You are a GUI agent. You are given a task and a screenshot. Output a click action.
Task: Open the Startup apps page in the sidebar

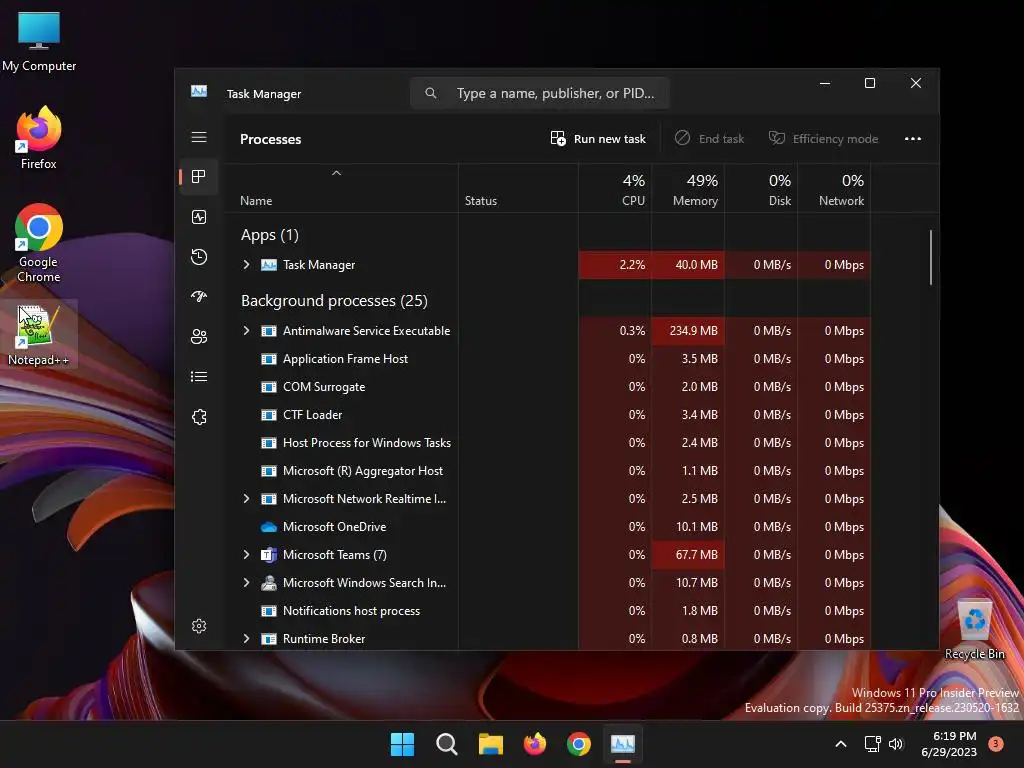pos(199,296)
